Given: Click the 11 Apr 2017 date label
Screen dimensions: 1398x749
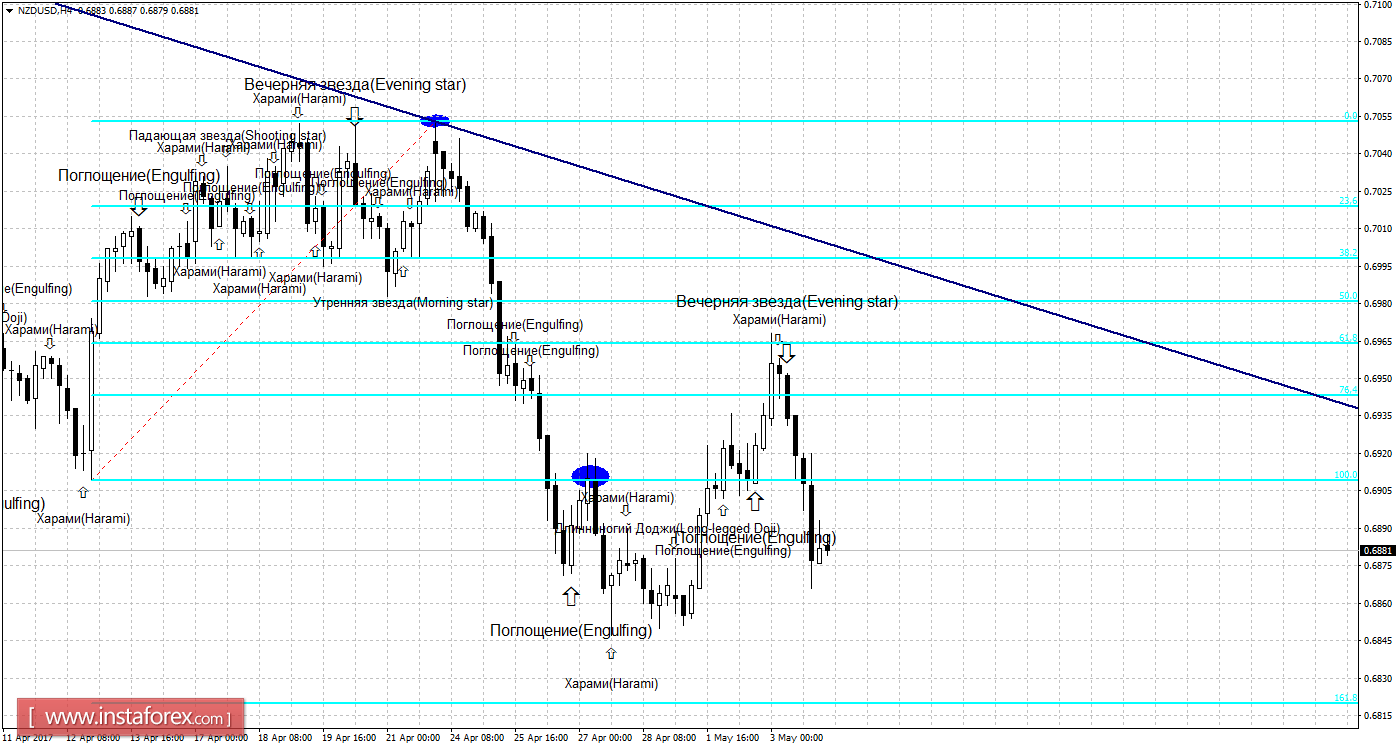Looking at the screenshot, I should coord(28,738).
